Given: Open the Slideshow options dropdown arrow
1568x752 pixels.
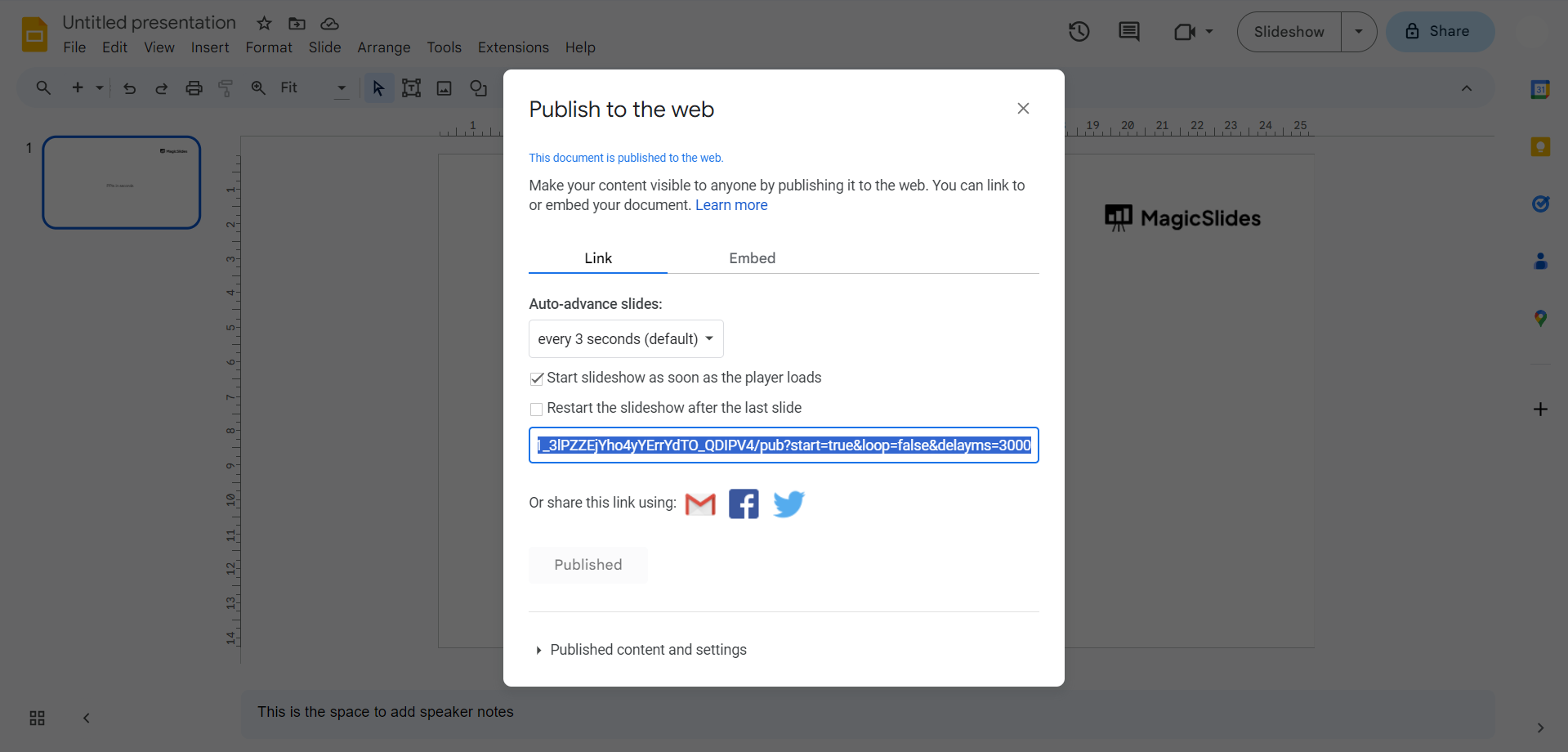Looking at the screenshot, I should [1359, 32].
